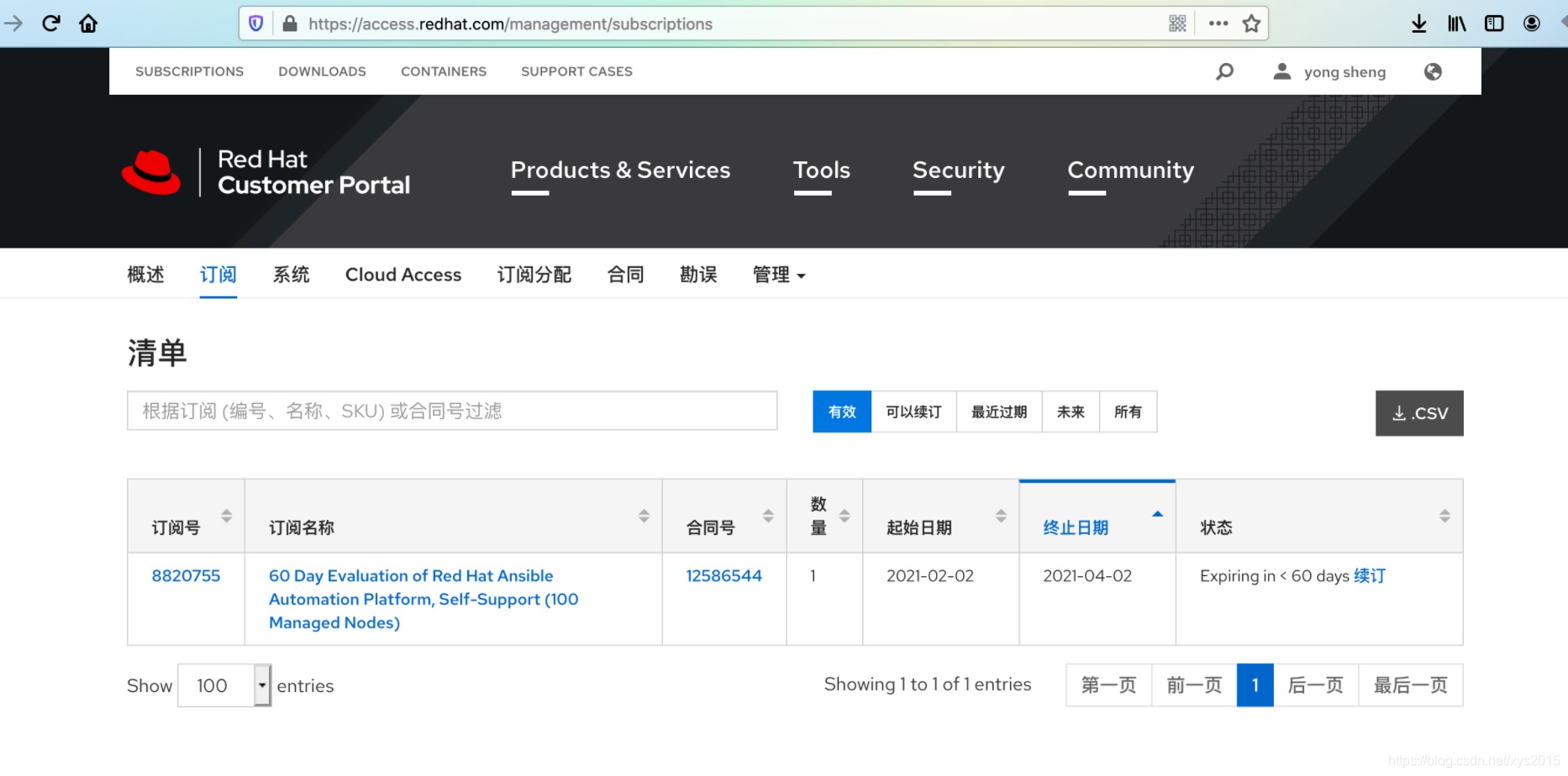Switch to the Cloud Access tab
The width and height of the screenshot is (1568, 776).
(x=403, y=275)
